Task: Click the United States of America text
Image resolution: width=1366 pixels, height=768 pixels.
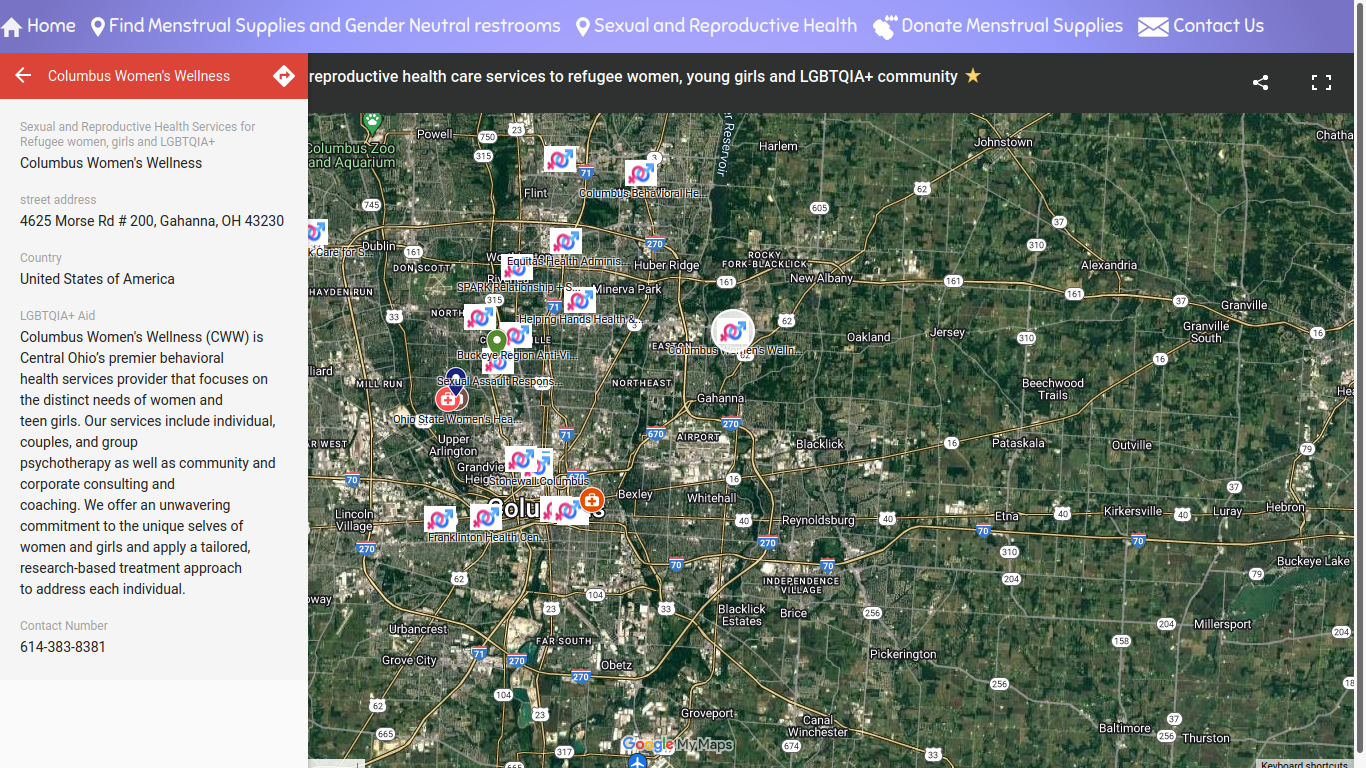Action: 97,279
